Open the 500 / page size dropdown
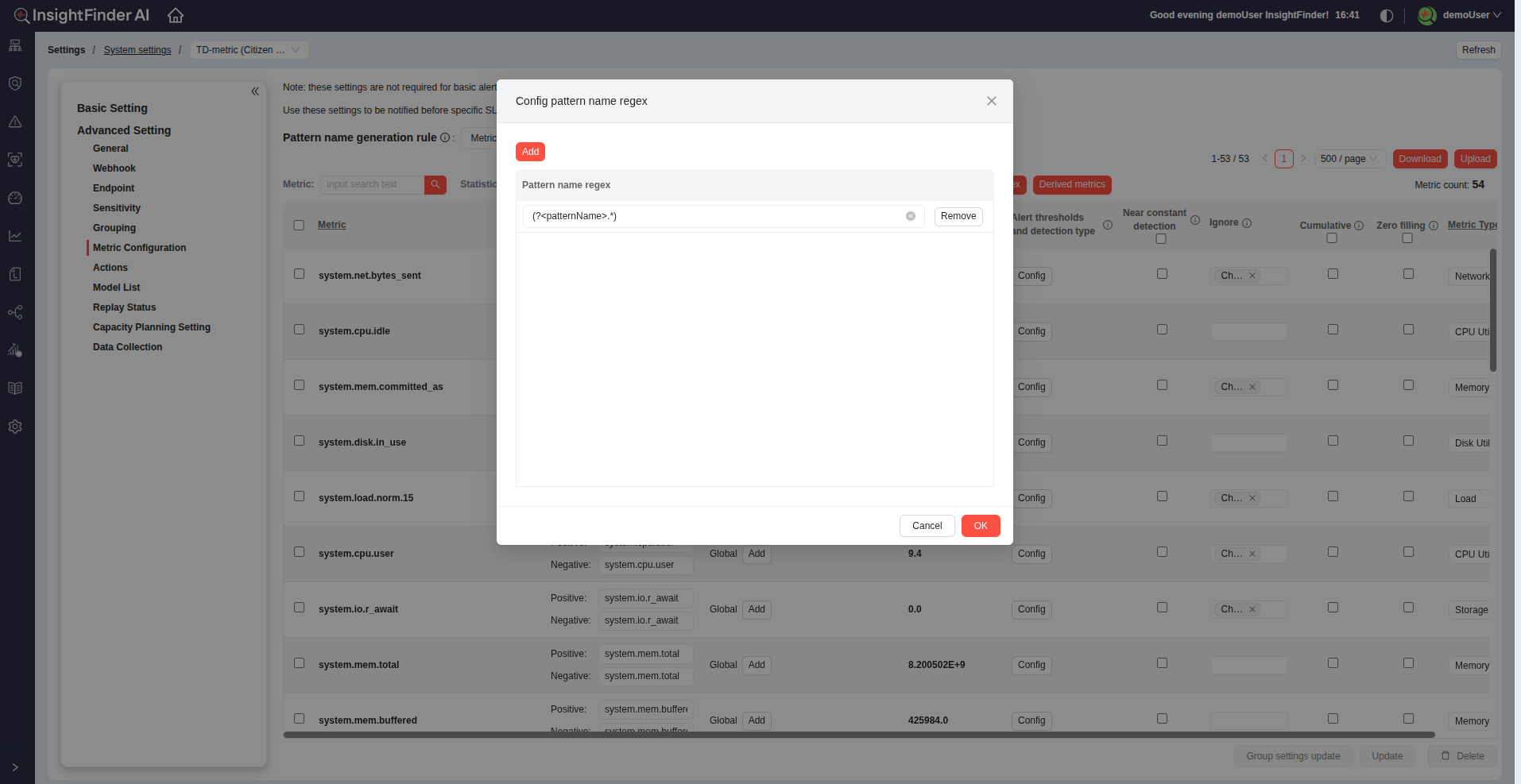Viewport: 1521px width, 784px height. (1349, 159)
